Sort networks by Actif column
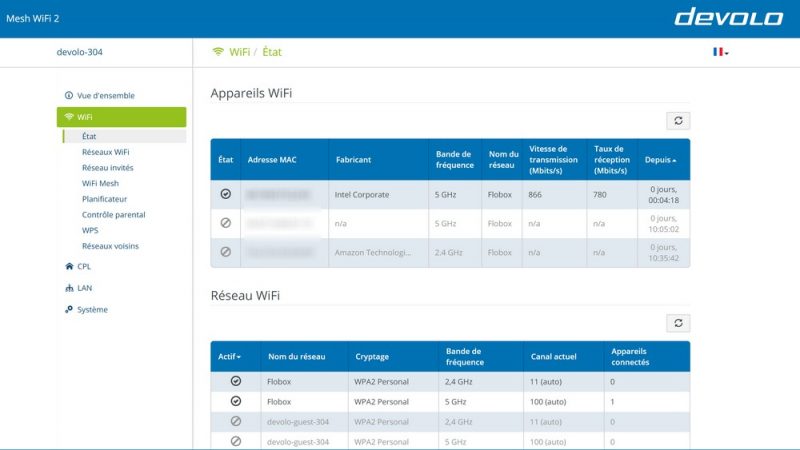Image resolution: width=800 pixels, height=450 pixels. pos(229,357)
